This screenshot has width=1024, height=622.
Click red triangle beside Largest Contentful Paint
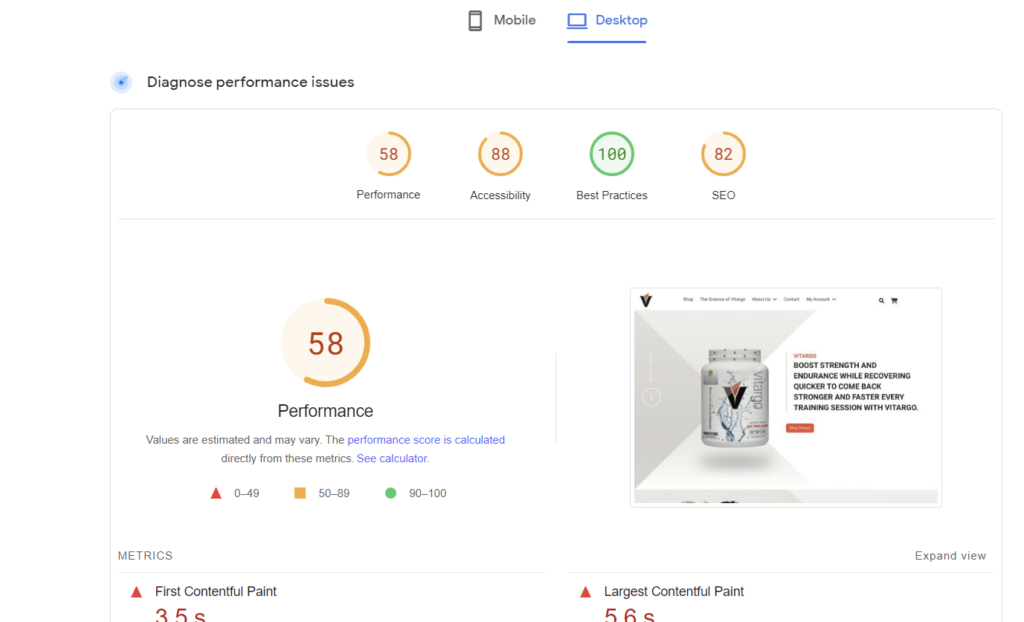(x=585, y=592)
